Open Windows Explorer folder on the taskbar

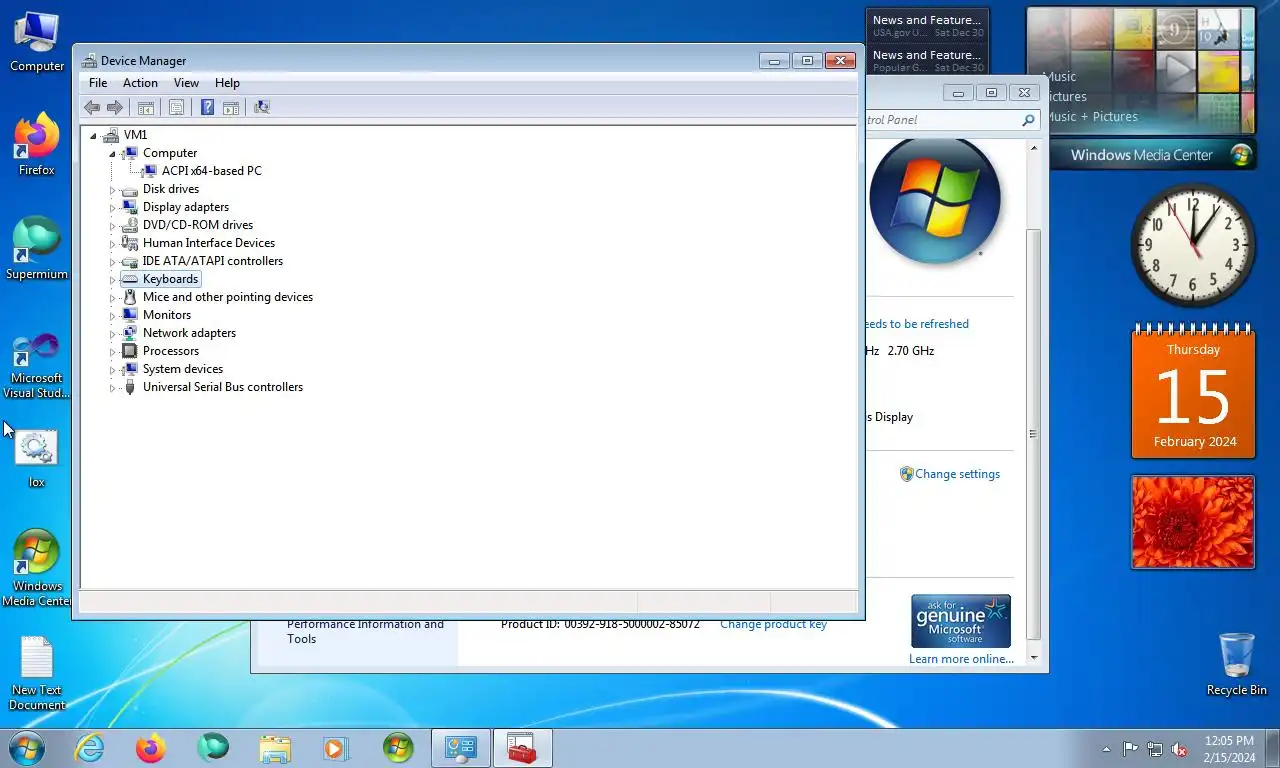(274, 748)
